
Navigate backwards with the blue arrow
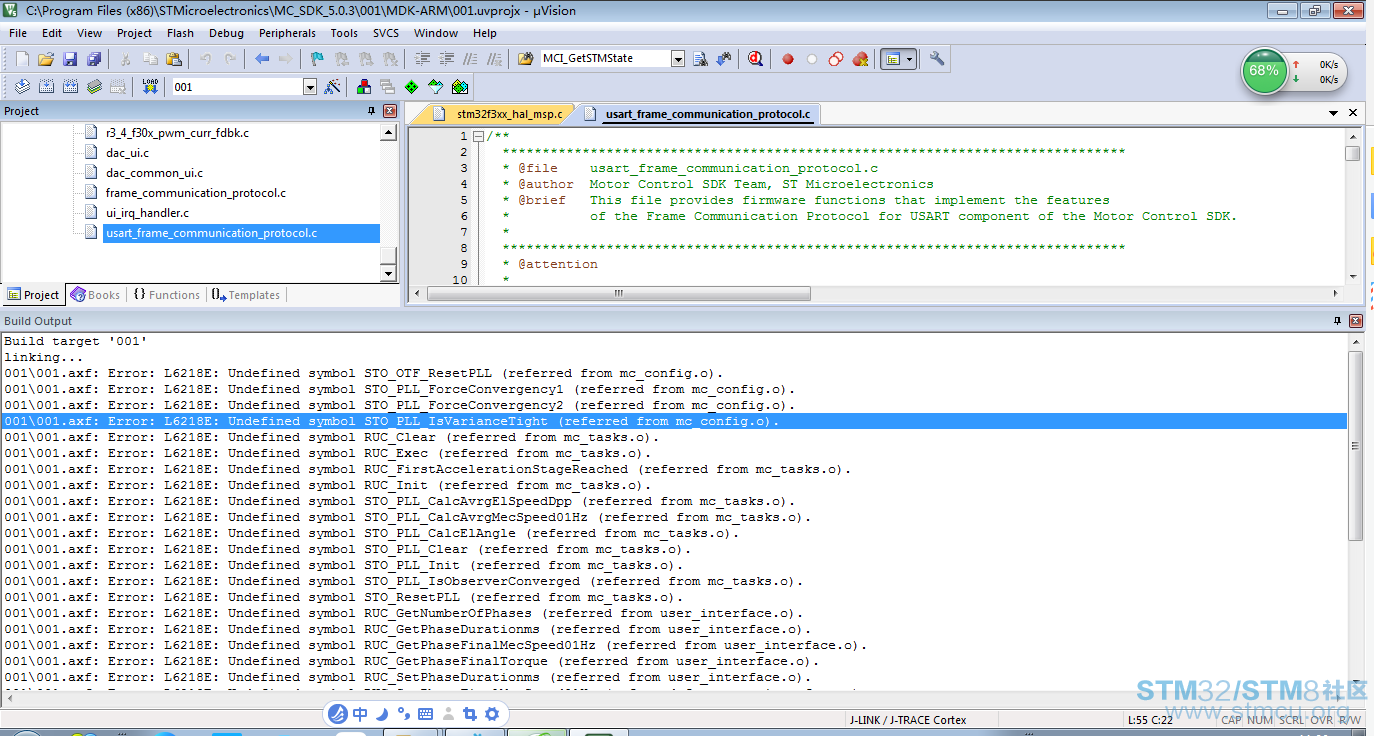(x=262, y=59)
